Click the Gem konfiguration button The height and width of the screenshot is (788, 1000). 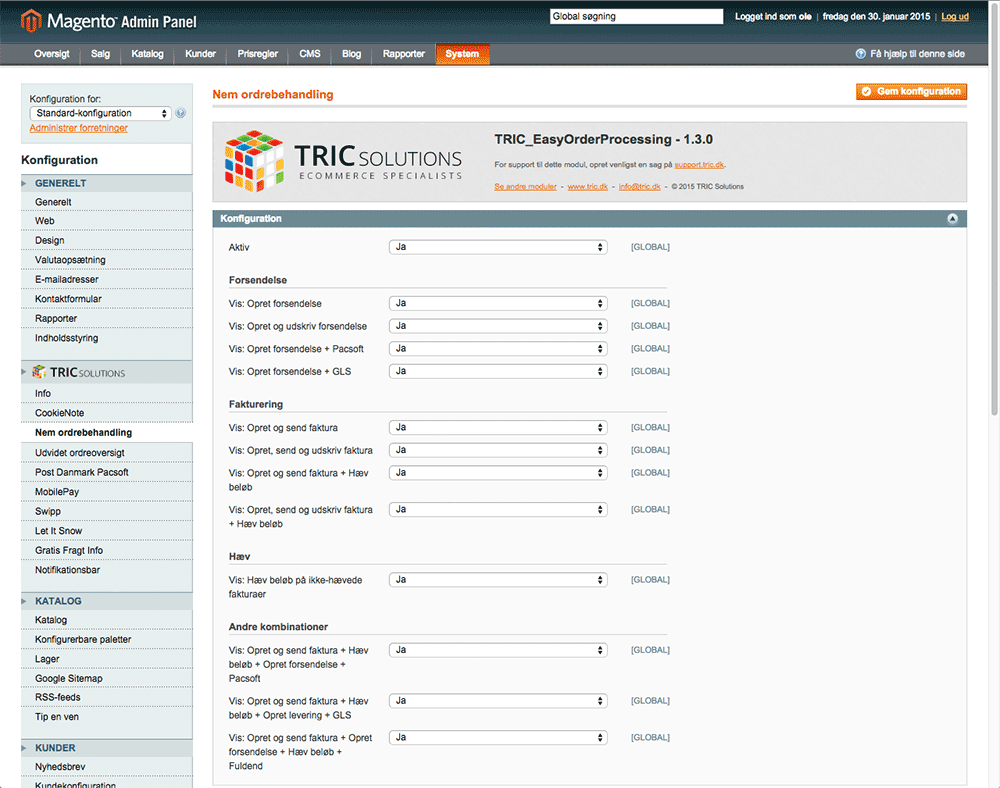tap(911, 91)
